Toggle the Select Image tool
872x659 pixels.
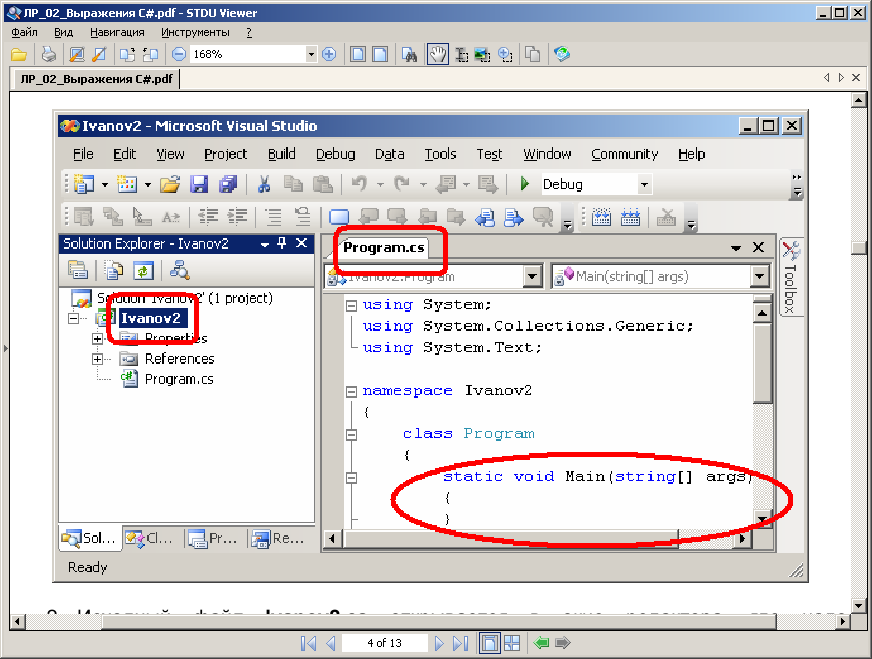(483, 54)
